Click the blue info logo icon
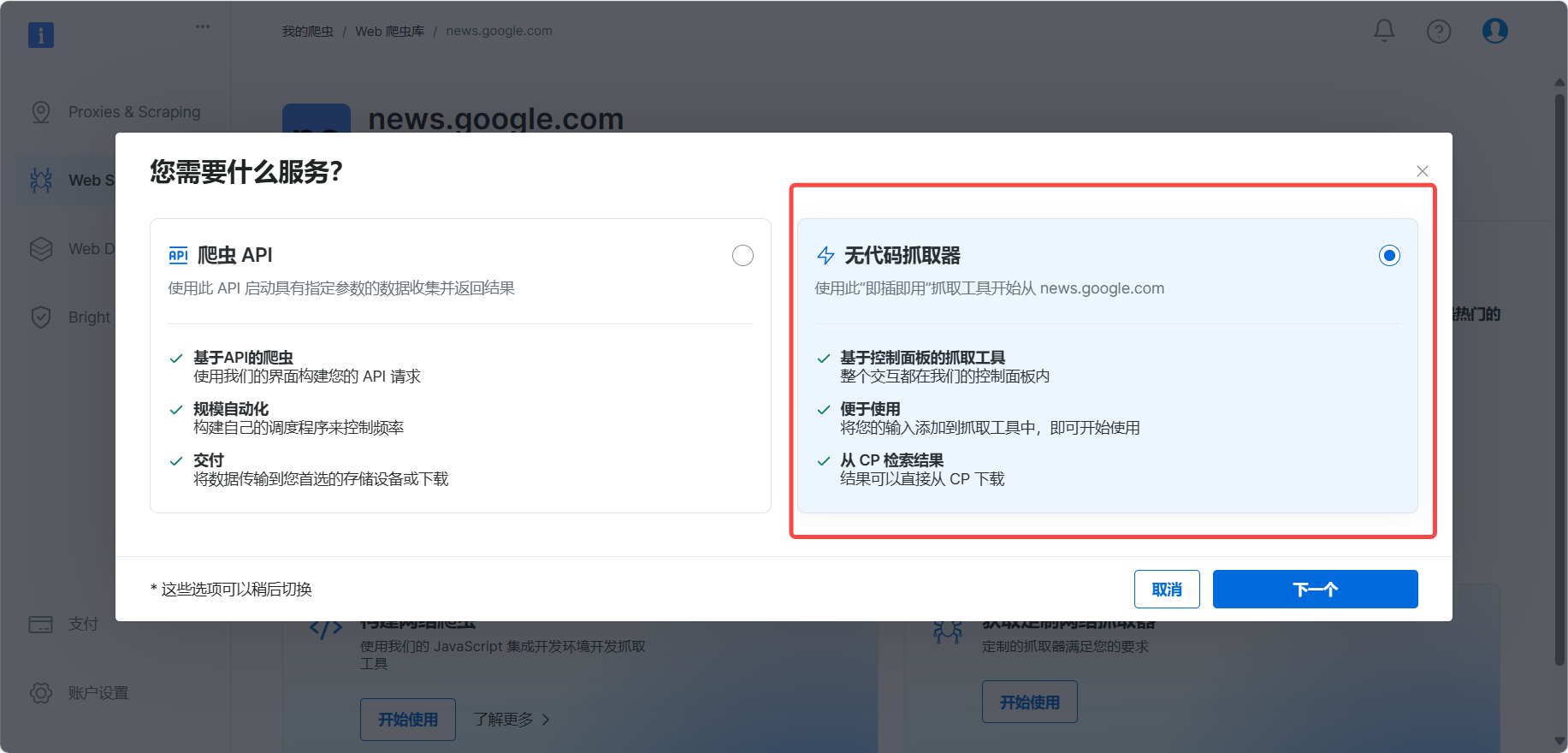Screen dimensions: 1568x753 tap(41, 35)
